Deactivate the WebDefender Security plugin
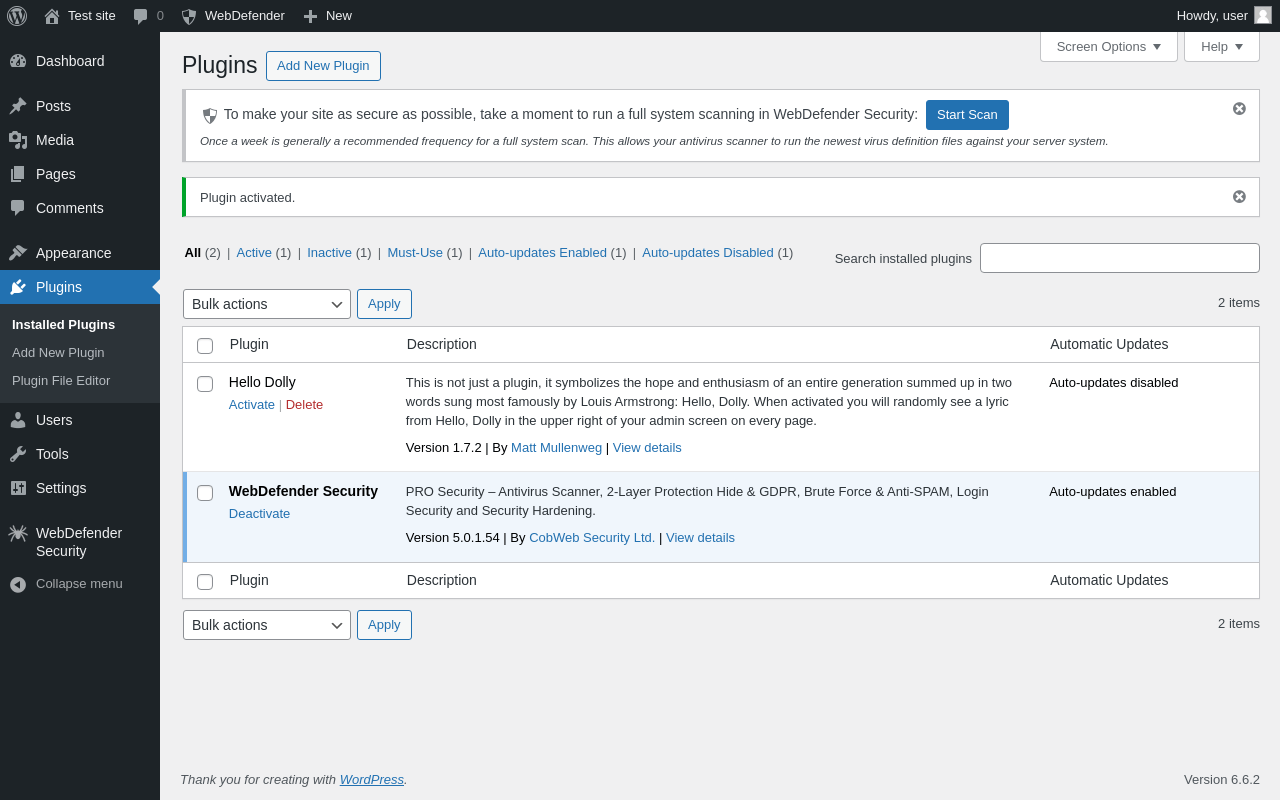 point(259,514)
